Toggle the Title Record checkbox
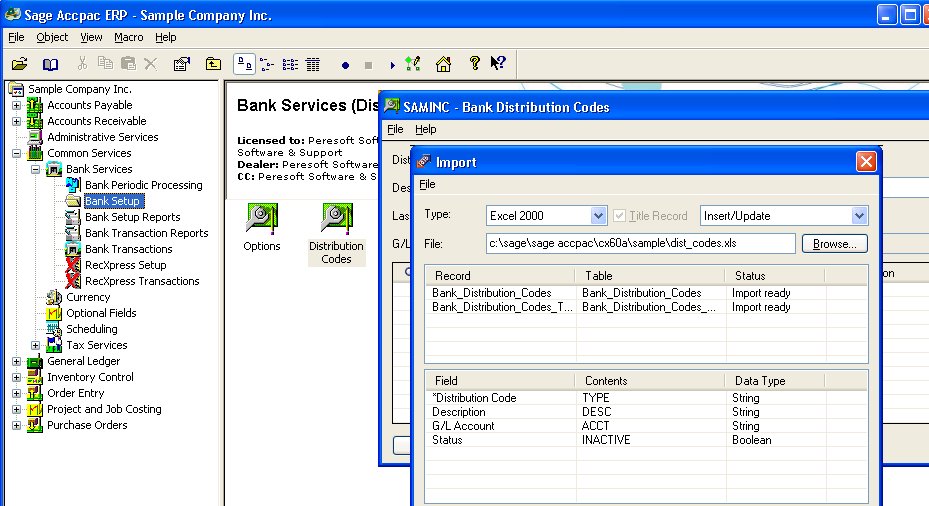Image resolution: width=929 pixels, height=506 pixels. point(620,216)
